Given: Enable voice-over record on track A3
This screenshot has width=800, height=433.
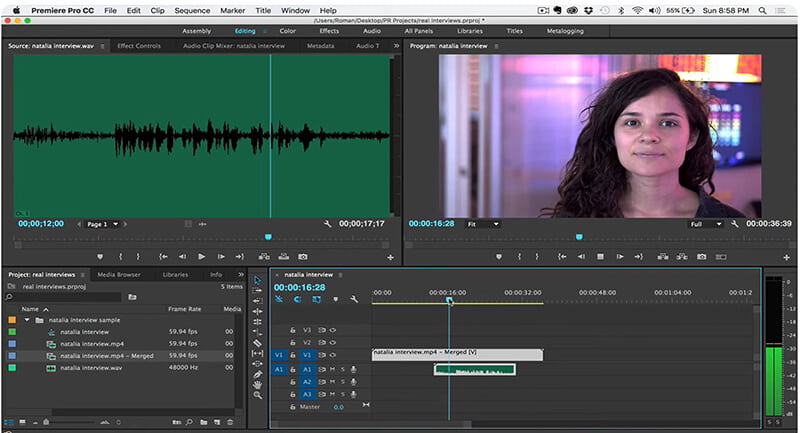Looking at the screenshot, I should click(353, 394).
